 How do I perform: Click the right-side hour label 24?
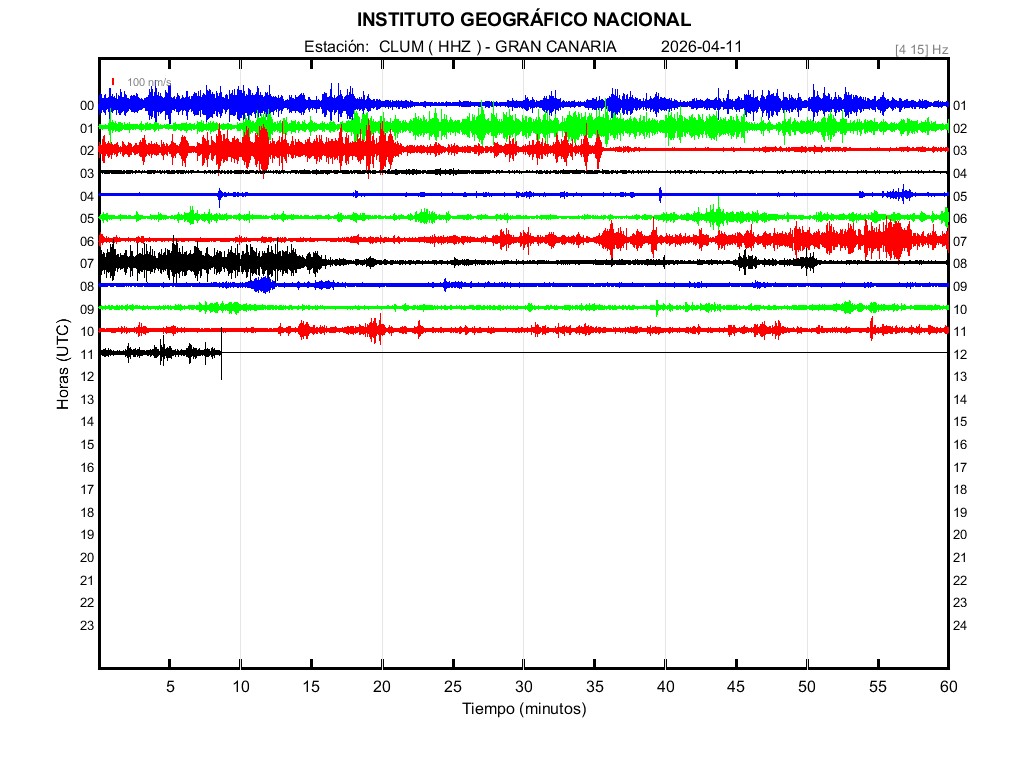click(x=960, y=626)
